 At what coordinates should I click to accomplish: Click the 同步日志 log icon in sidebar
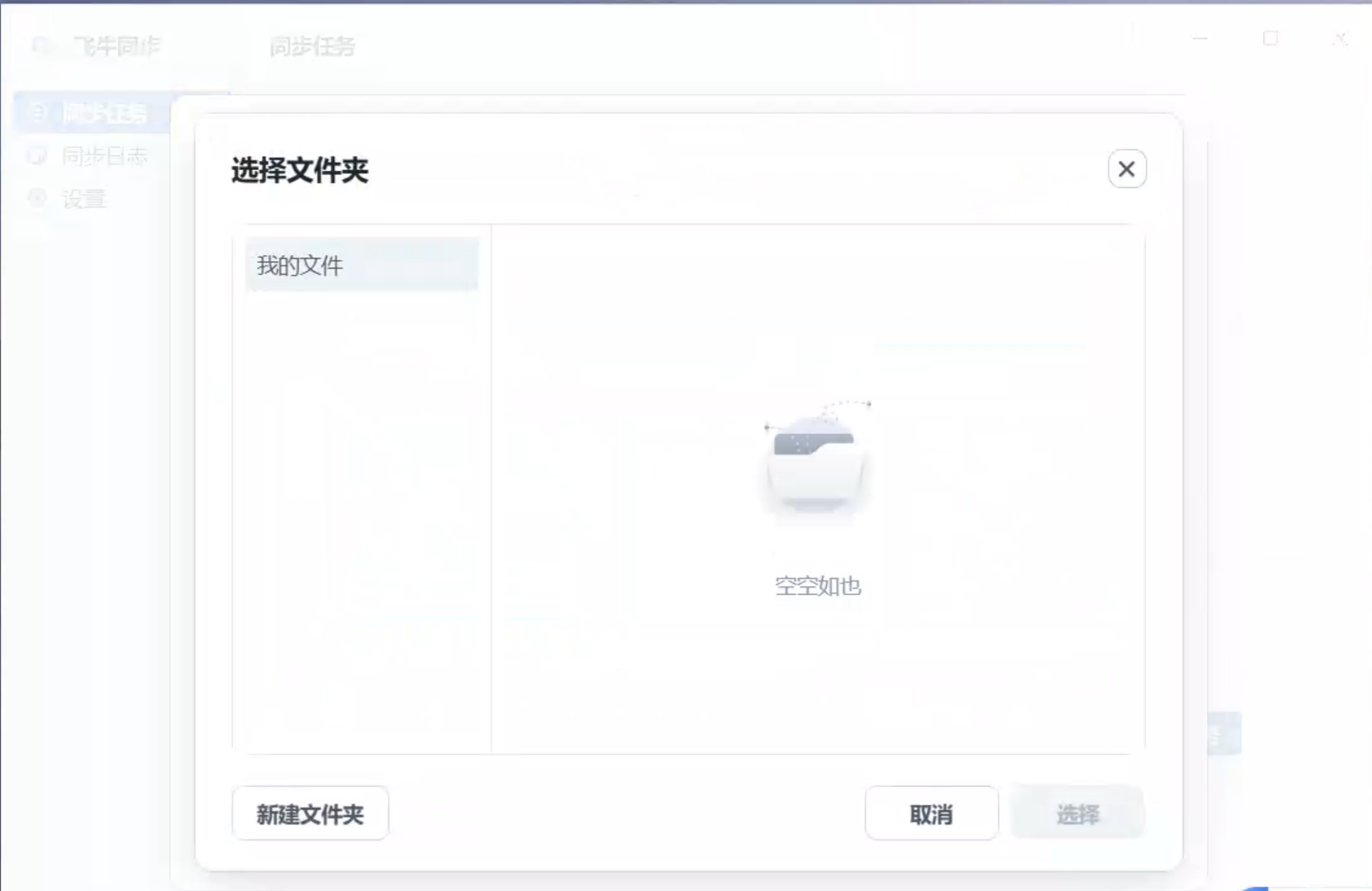(37, 156)
